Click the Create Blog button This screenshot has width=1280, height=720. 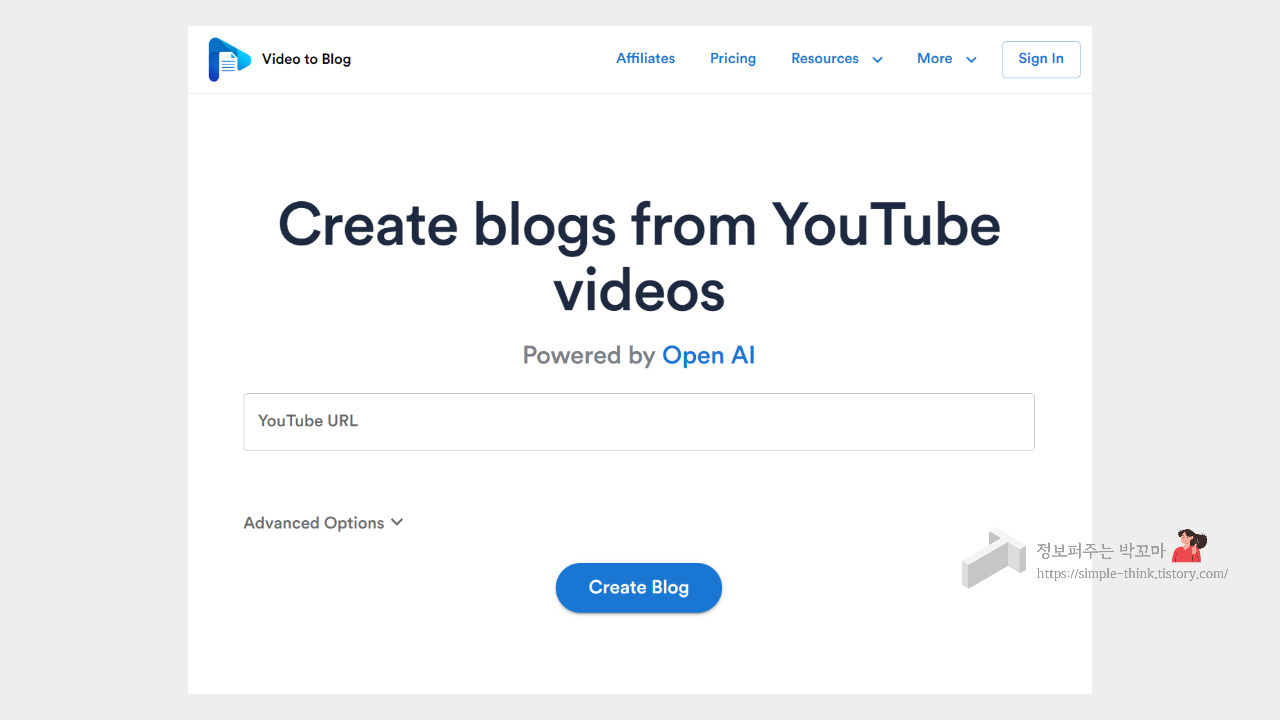[639, 588]
